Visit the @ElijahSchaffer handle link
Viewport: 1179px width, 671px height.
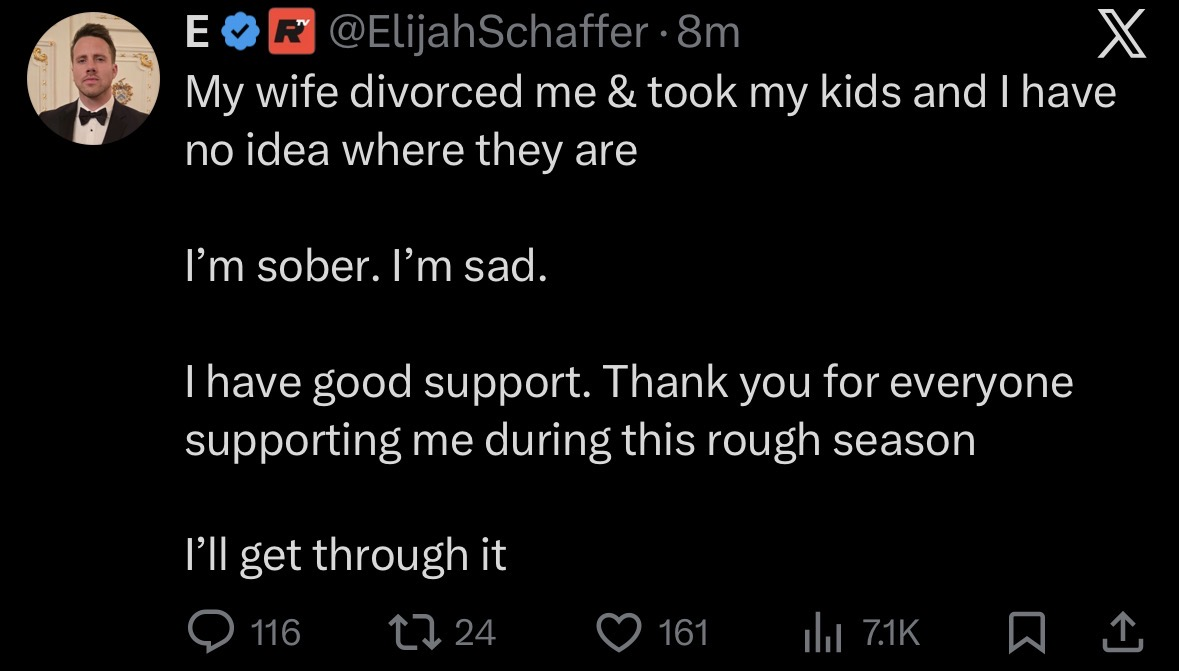tap(489, 32)
